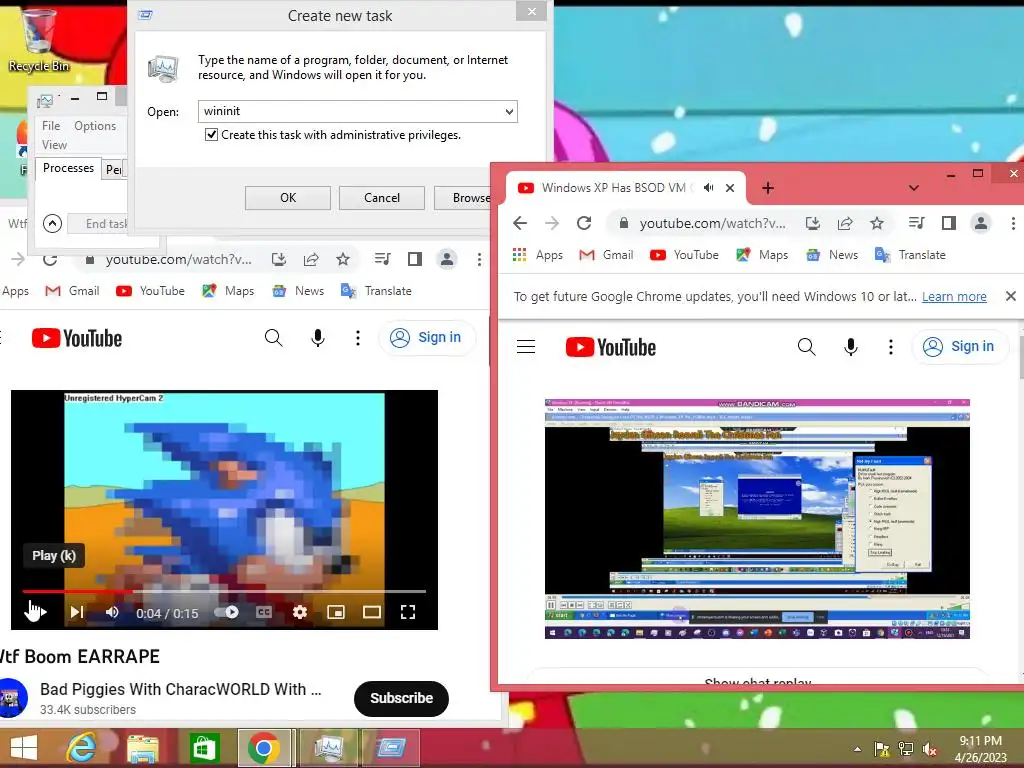Confirm with OK in Create new task
Image resolution: width=1024 pixels, height=768 pixels.
[287, 198]
